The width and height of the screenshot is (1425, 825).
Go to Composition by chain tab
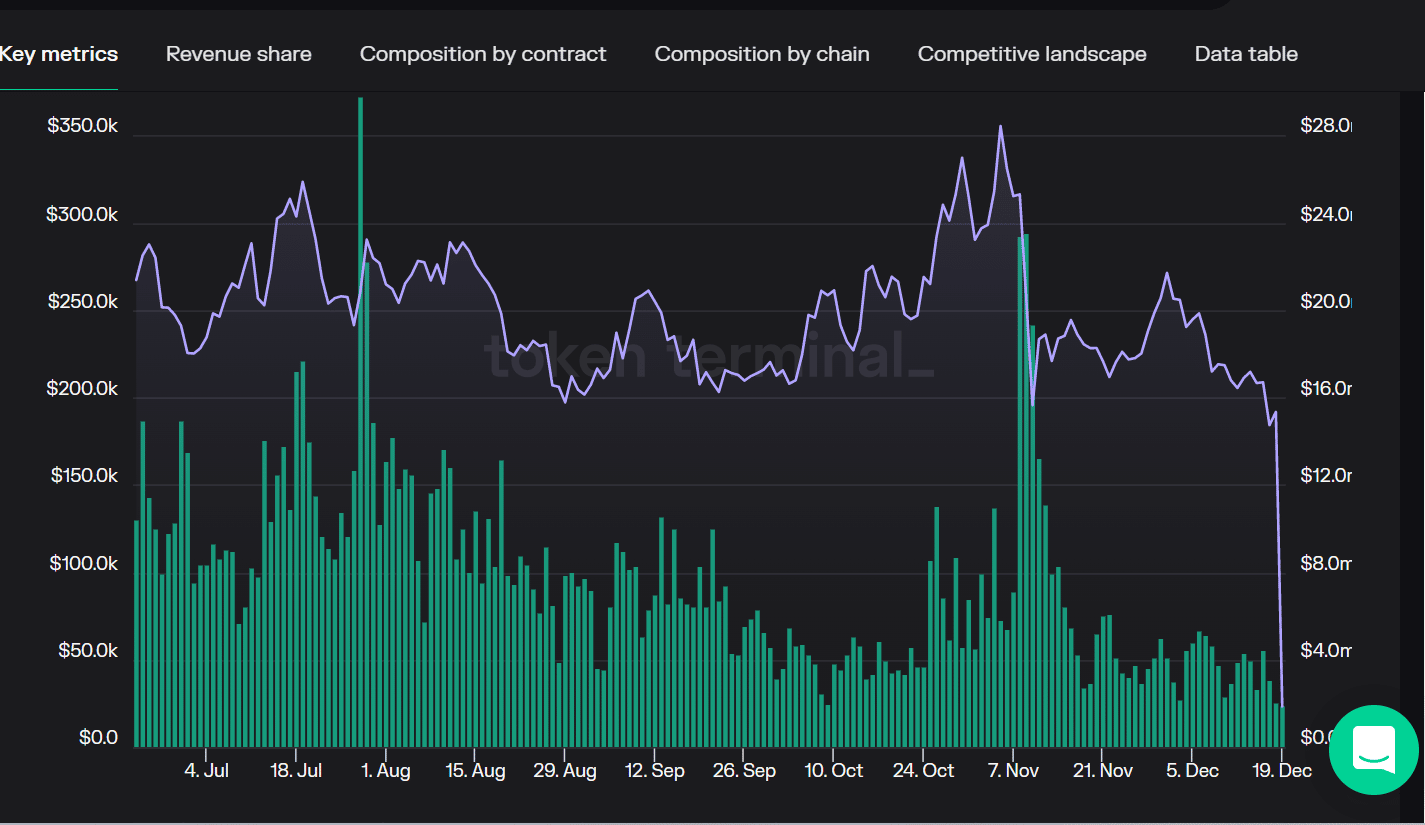click(x=762, y=54)
